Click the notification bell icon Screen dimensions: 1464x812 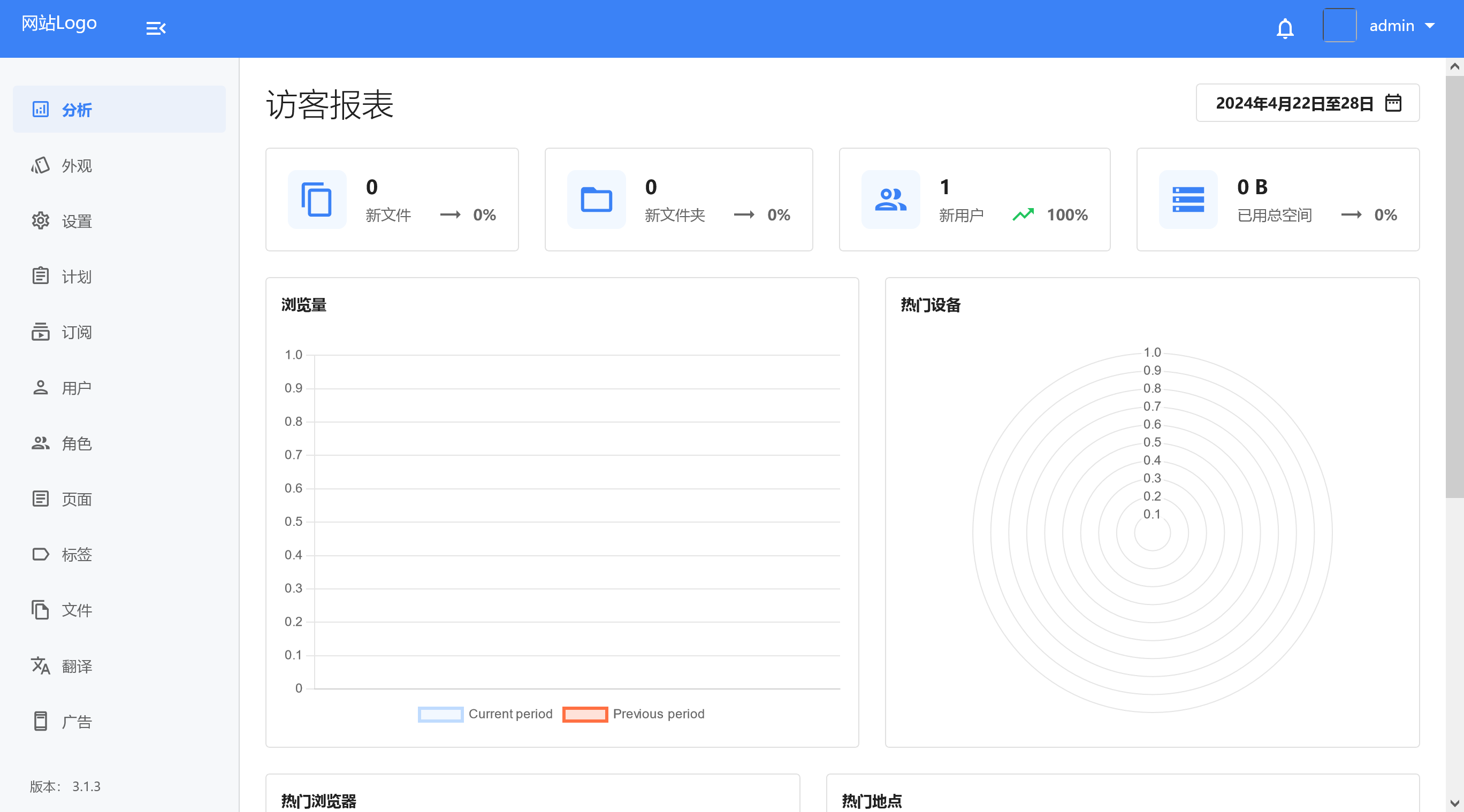pos(1285,28)
